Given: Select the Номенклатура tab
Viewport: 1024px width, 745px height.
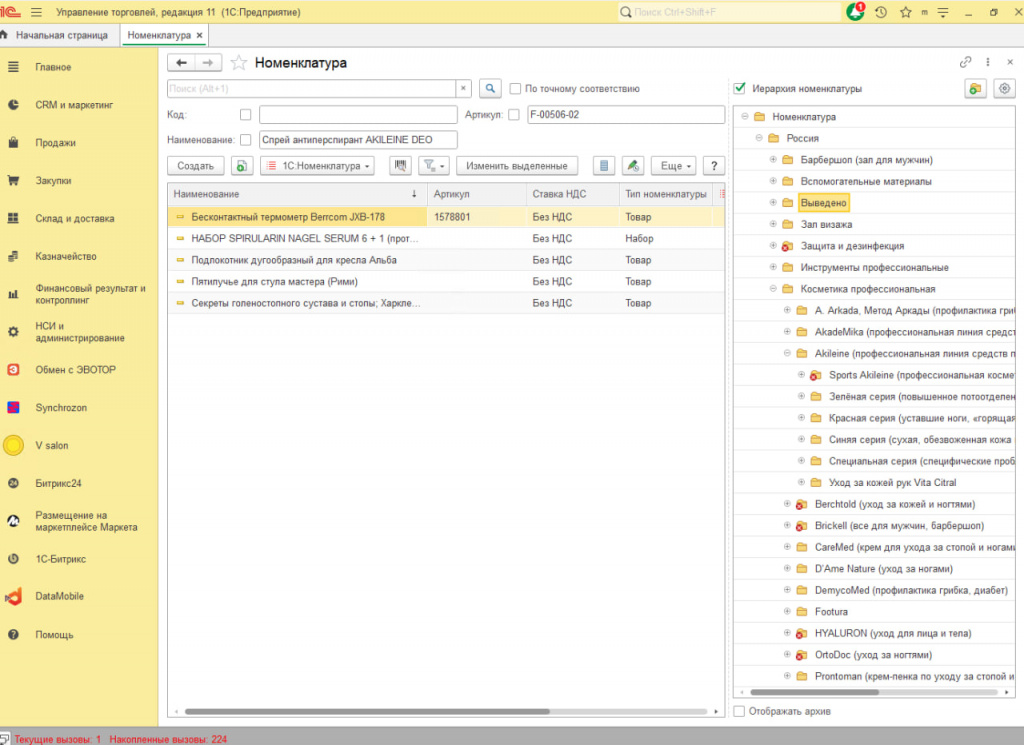Looking at the screenshot, I should [159, 35].
